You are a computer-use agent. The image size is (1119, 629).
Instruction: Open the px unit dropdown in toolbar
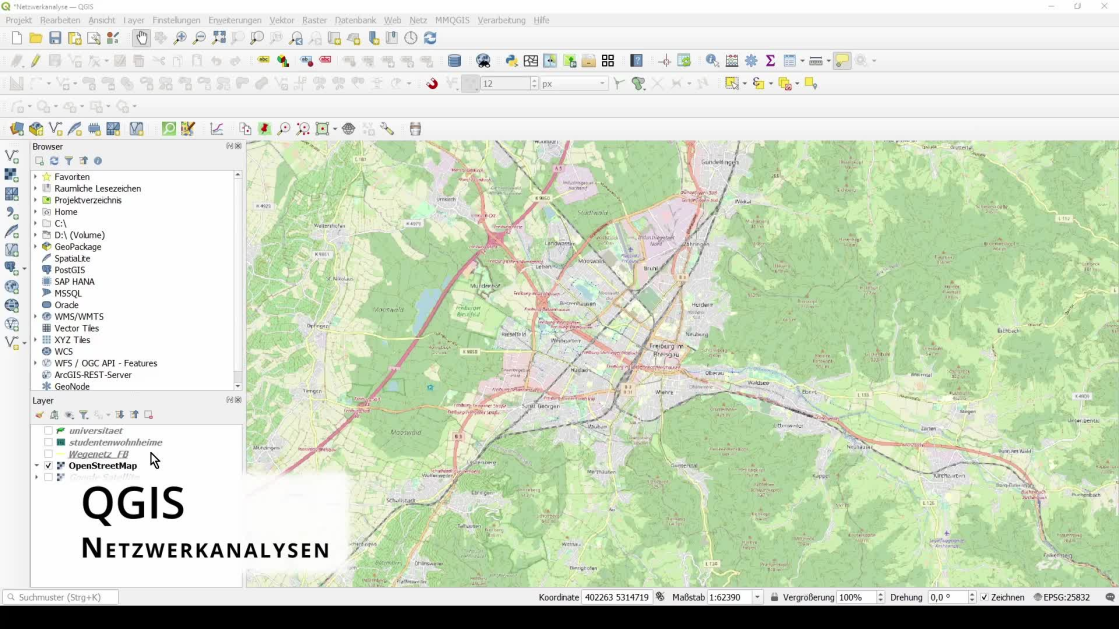(574, 84)
